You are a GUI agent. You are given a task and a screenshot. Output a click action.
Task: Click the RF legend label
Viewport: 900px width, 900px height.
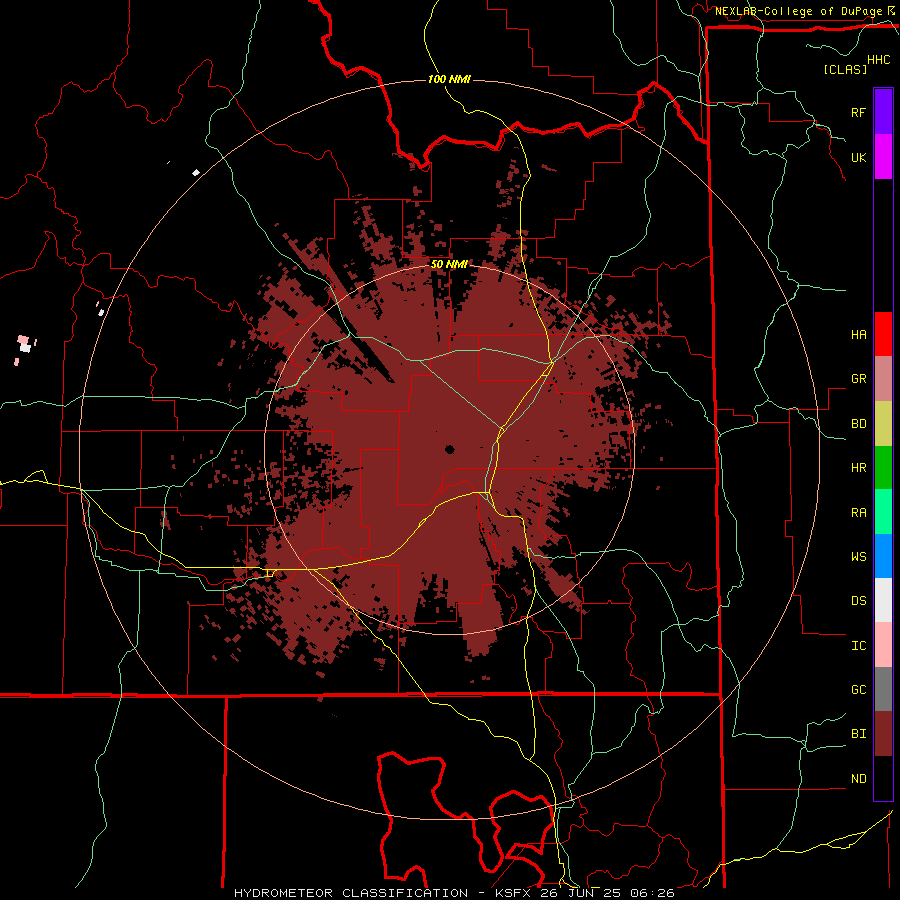pos(858,112)
